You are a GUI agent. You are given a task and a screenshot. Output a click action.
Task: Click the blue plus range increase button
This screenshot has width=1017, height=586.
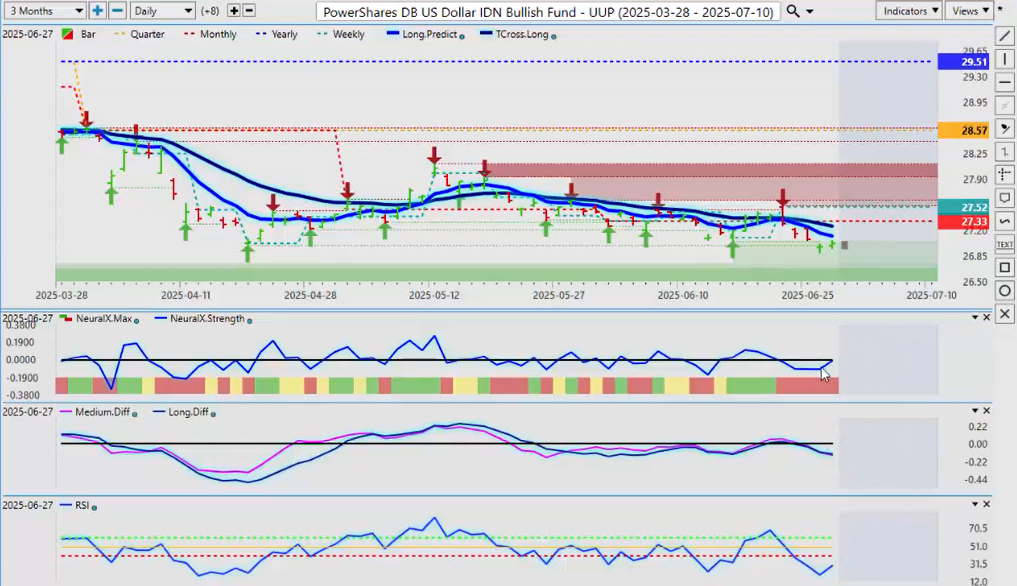pyautogui.click(x=97, y=11)
